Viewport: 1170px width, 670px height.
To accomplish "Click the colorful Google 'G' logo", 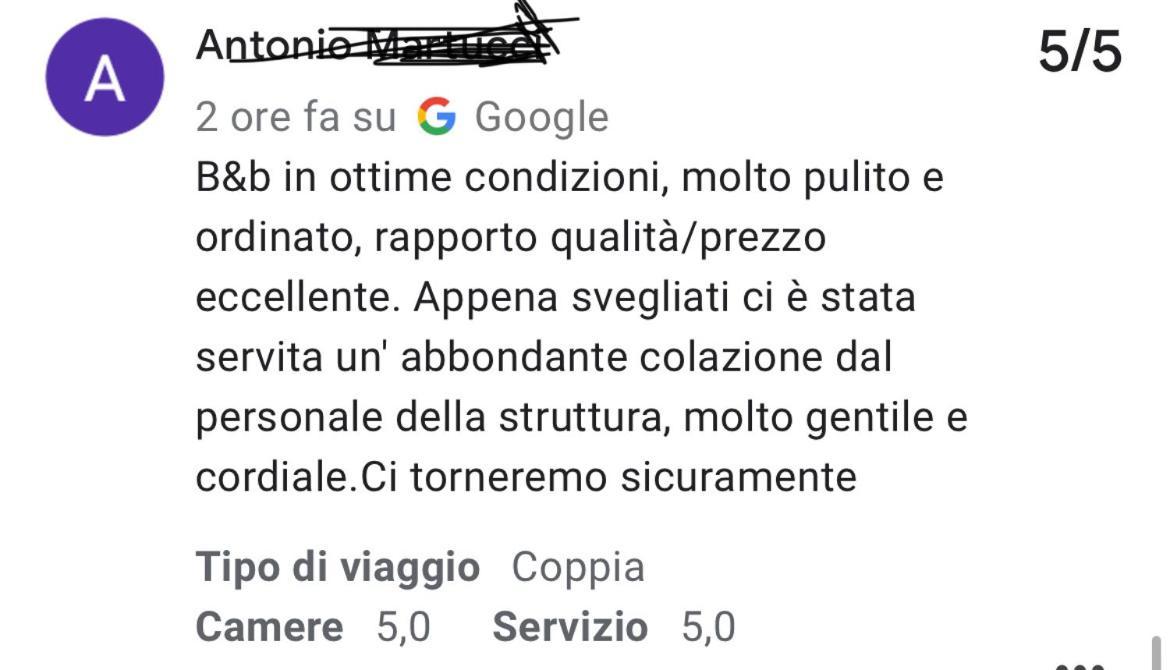I will point(437,116).
